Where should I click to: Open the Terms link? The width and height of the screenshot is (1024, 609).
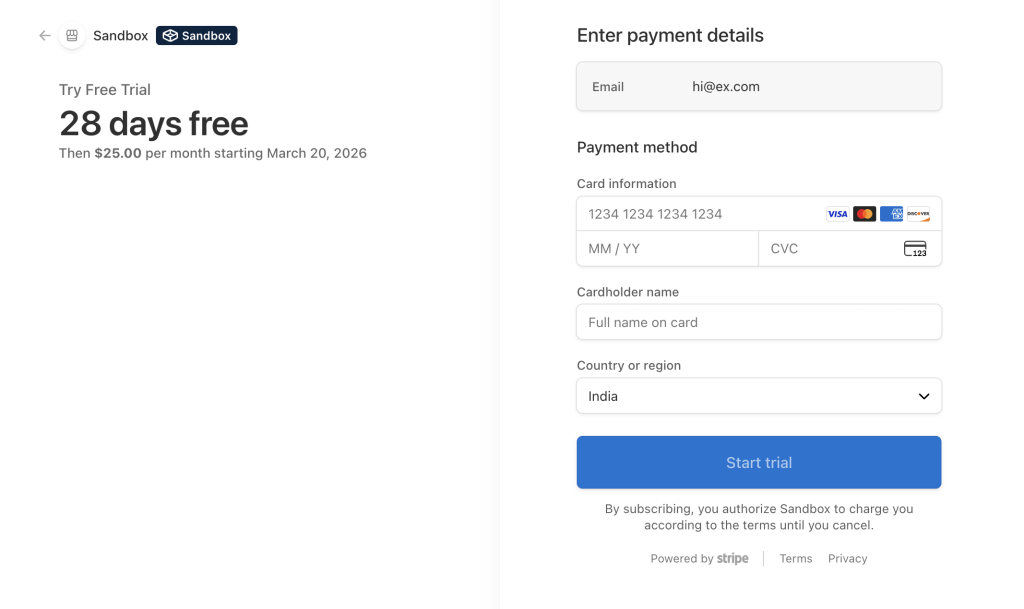796,559
